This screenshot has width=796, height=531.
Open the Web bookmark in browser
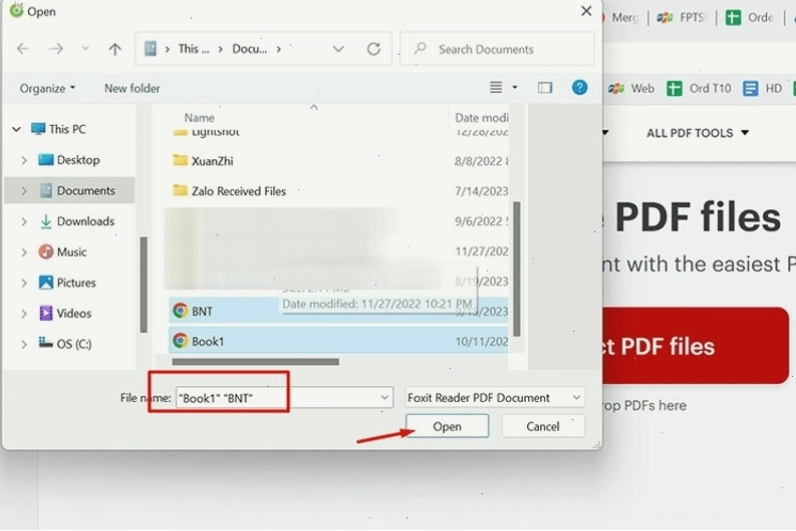pos(631,88)
